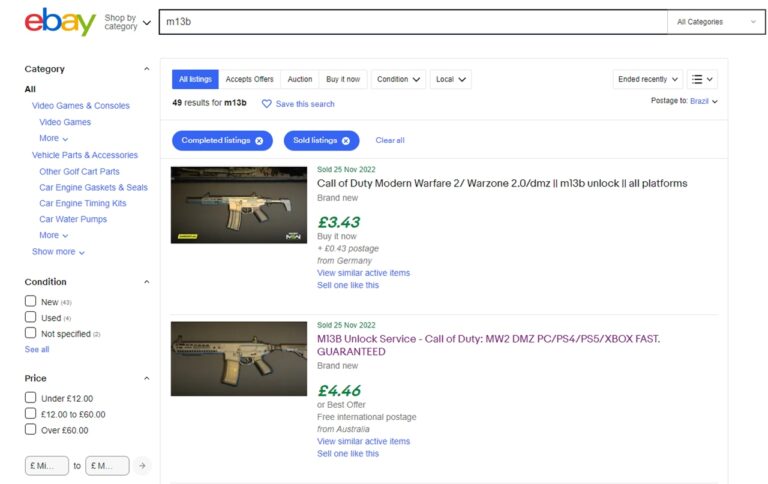768x484 pixels.
Task: Click the minimum price input field
Action: point(47,466)
